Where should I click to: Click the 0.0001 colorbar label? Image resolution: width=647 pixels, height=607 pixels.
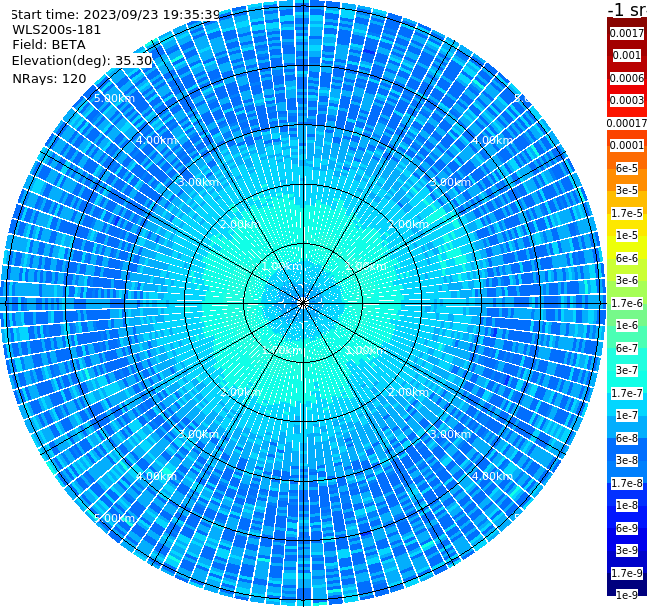click(x=627, y=145)
